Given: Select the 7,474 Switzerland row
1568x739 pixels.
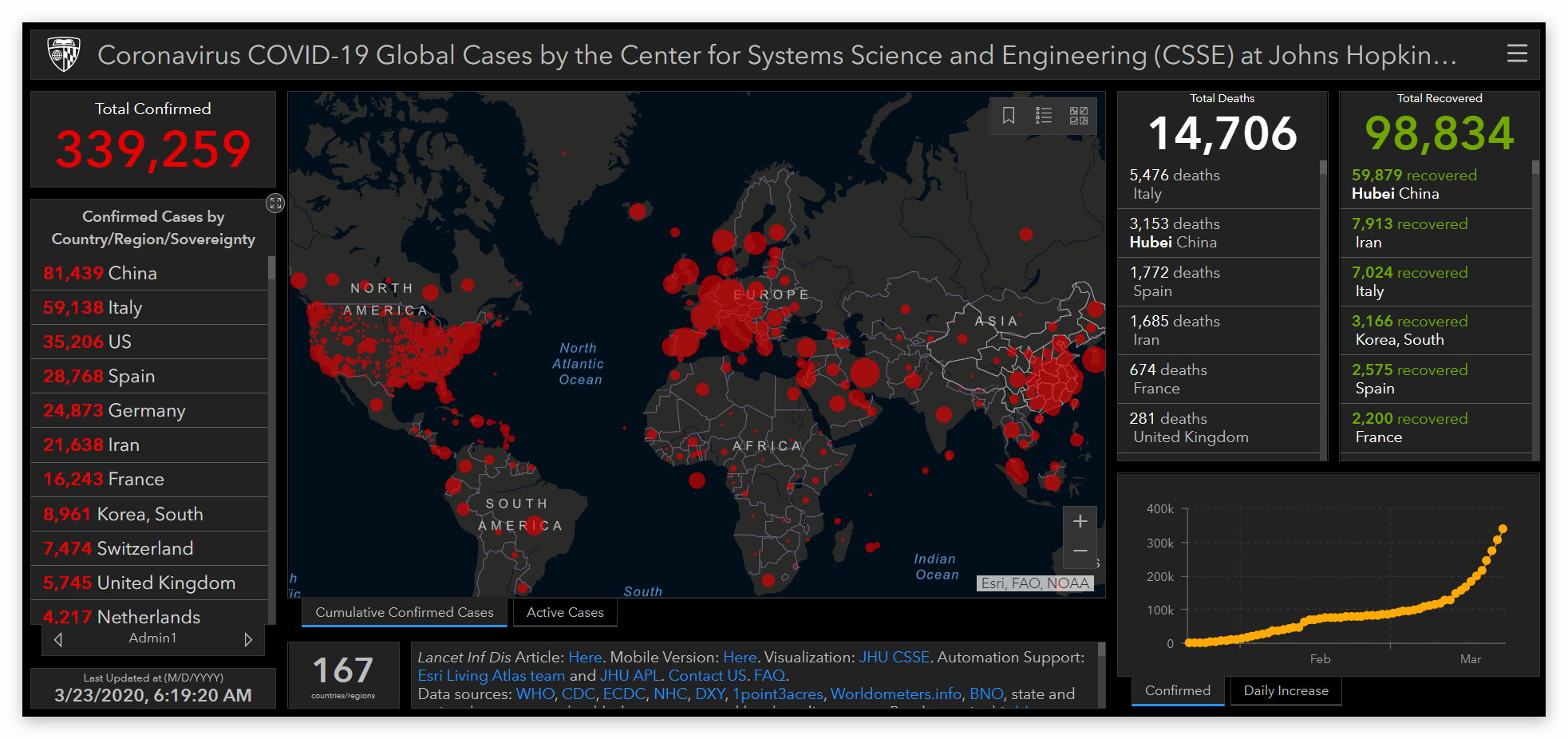Looking at the screenshot, I should [x=149, y=548].
